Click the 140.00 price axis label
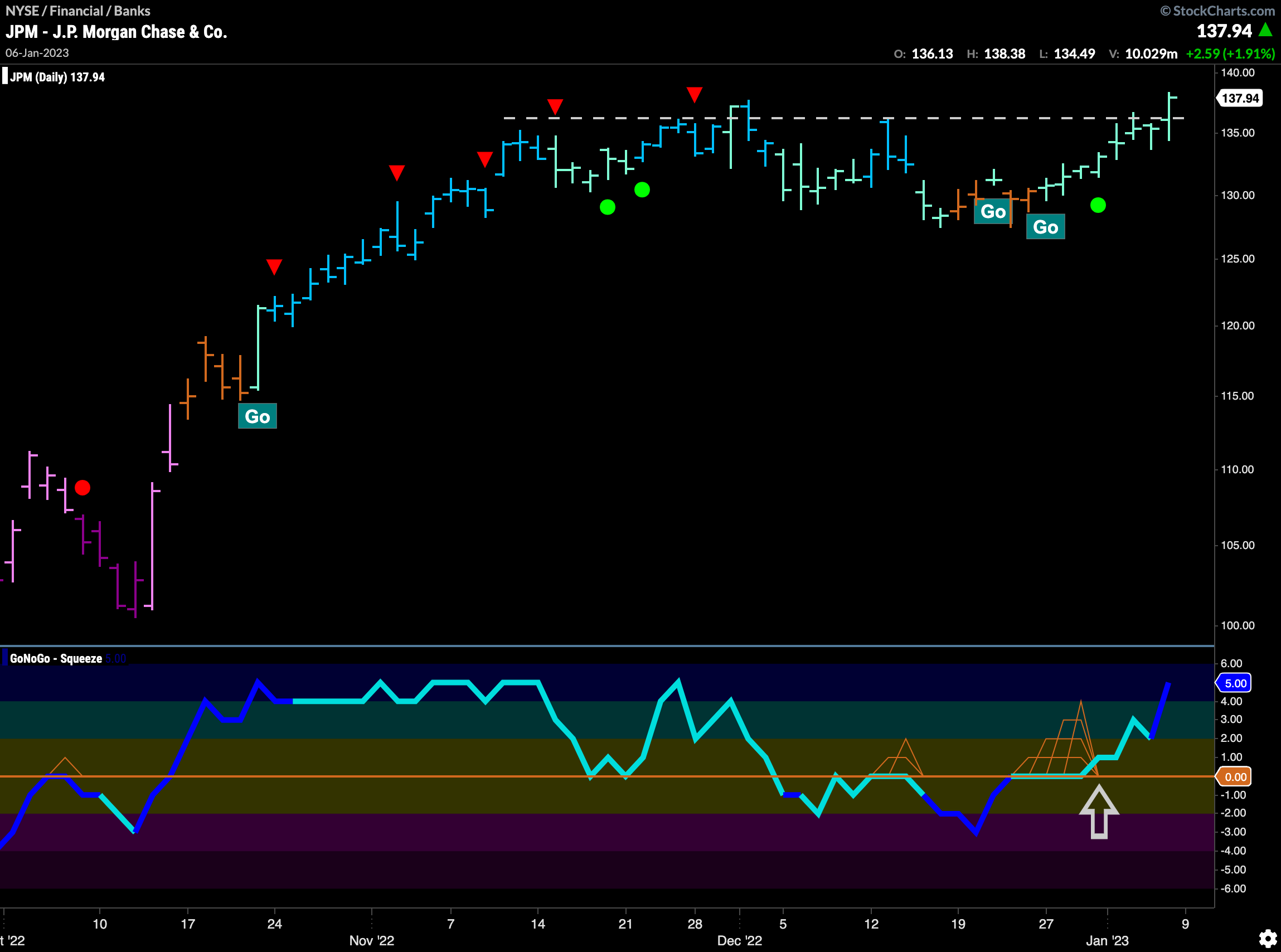 pos(1237,72)
